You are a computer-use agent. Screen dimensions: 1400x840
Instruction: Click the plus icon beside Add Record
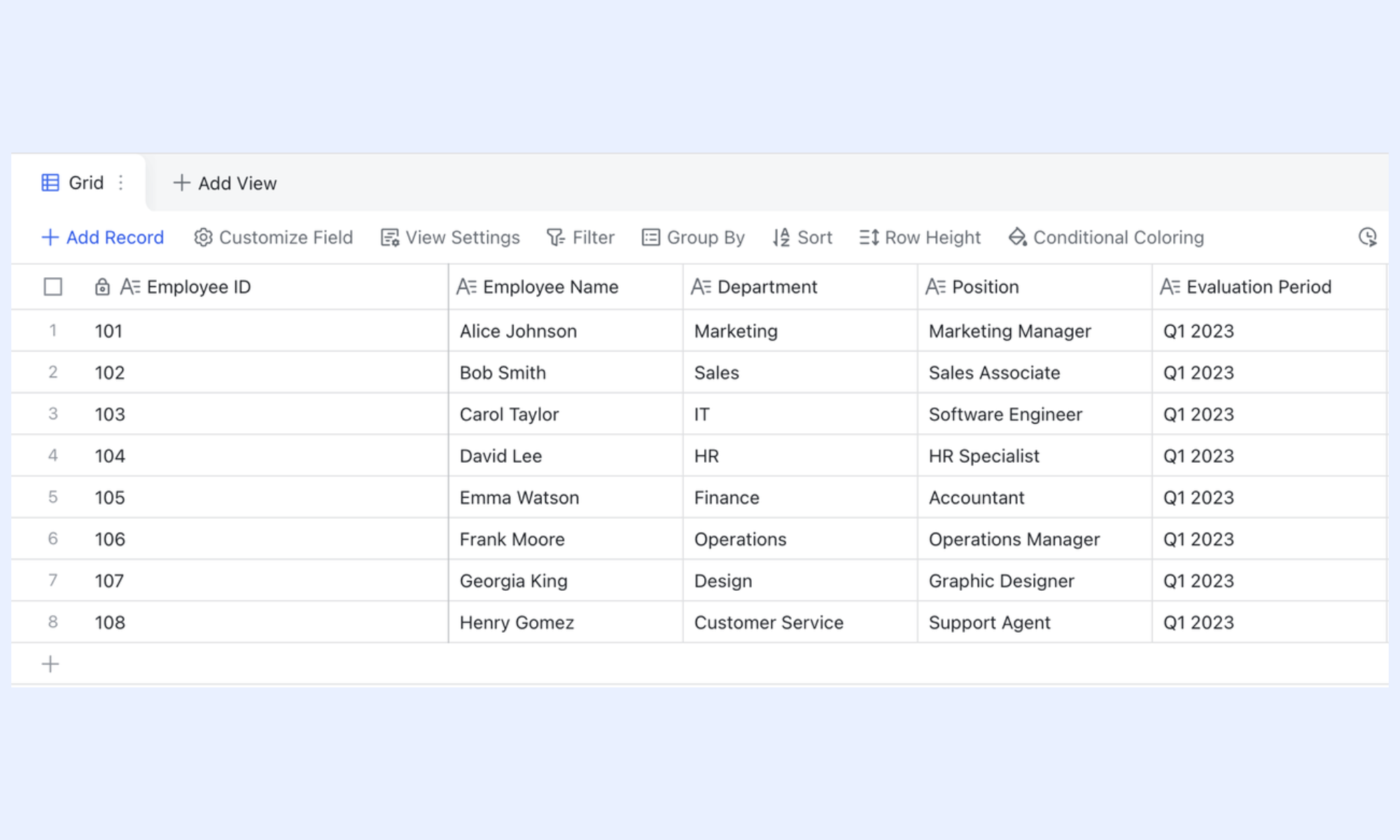pyautogui.click(x=50, y=237)
